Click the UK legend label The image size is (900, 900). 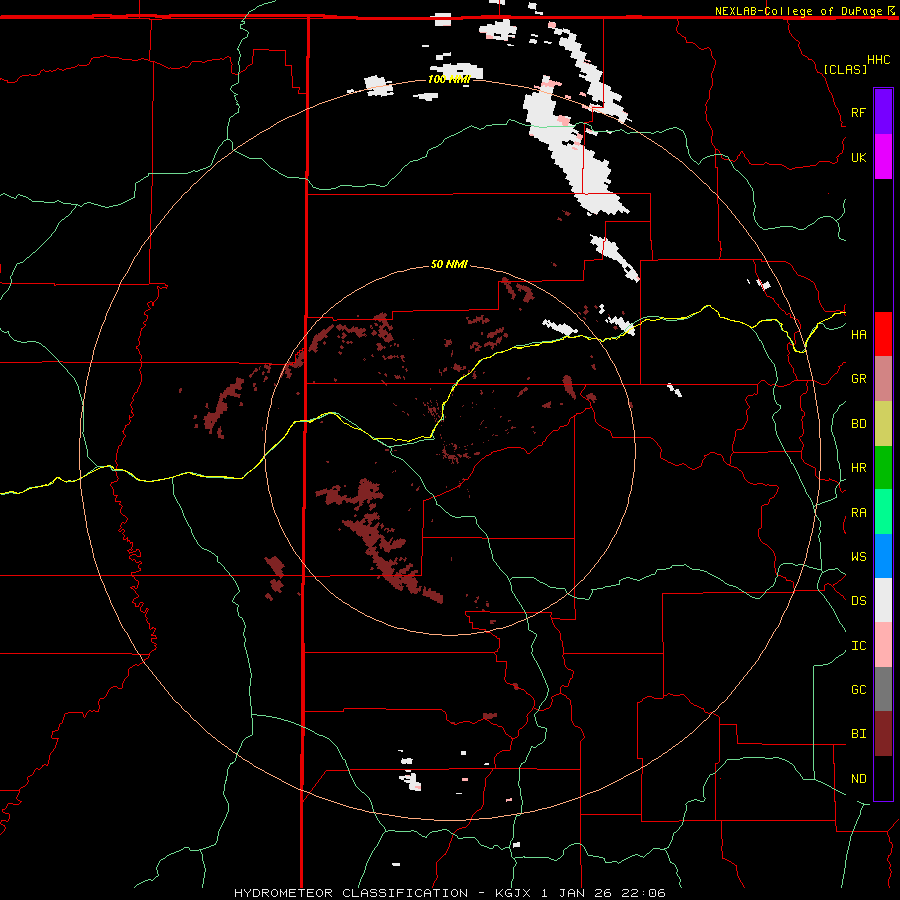click(x=858, y=157)
